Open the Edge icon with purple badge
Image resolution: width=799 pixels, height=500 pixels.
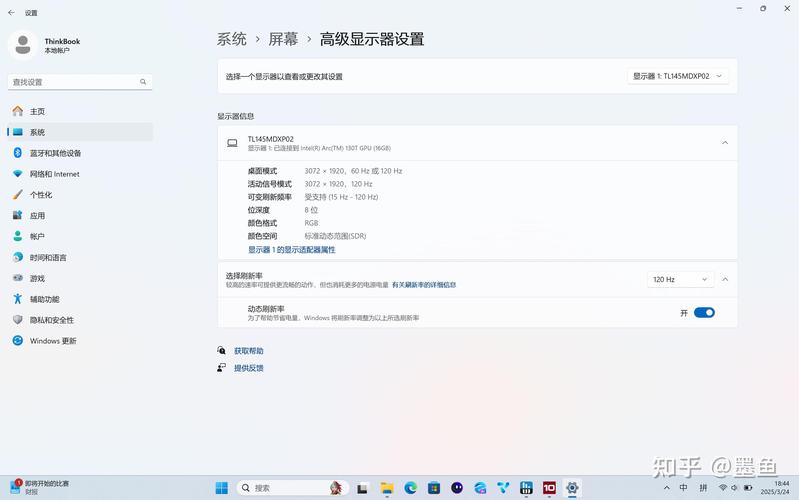point(480,488)
